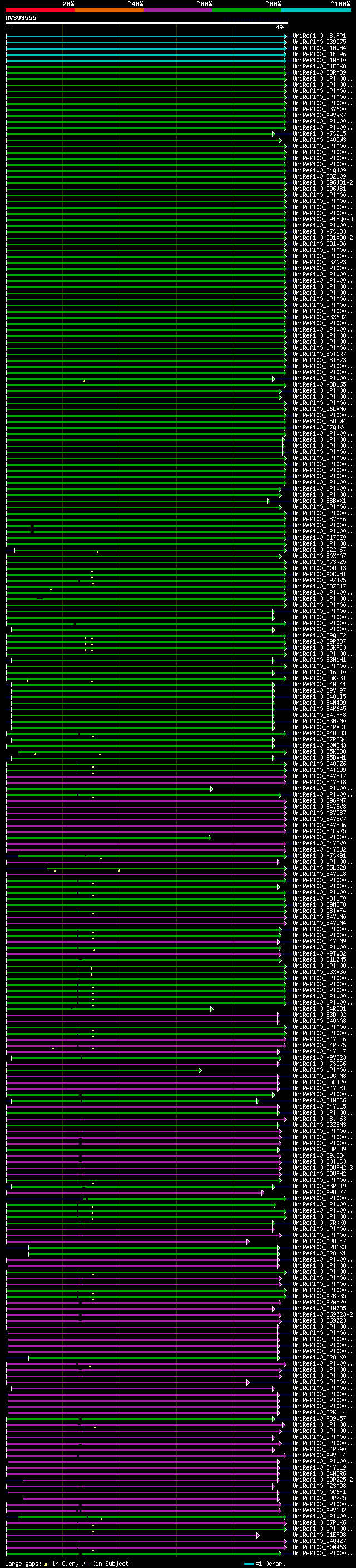Screen dimensions: 356x1568
Task: Click the white query sequence bar
Action: coord(147,23)
